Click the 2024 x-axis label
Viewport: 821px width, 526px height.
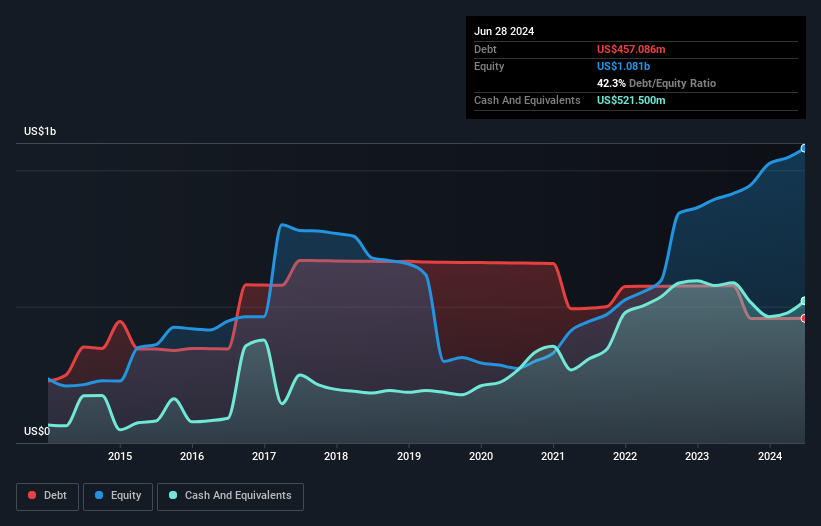click(x=770, y=456)
